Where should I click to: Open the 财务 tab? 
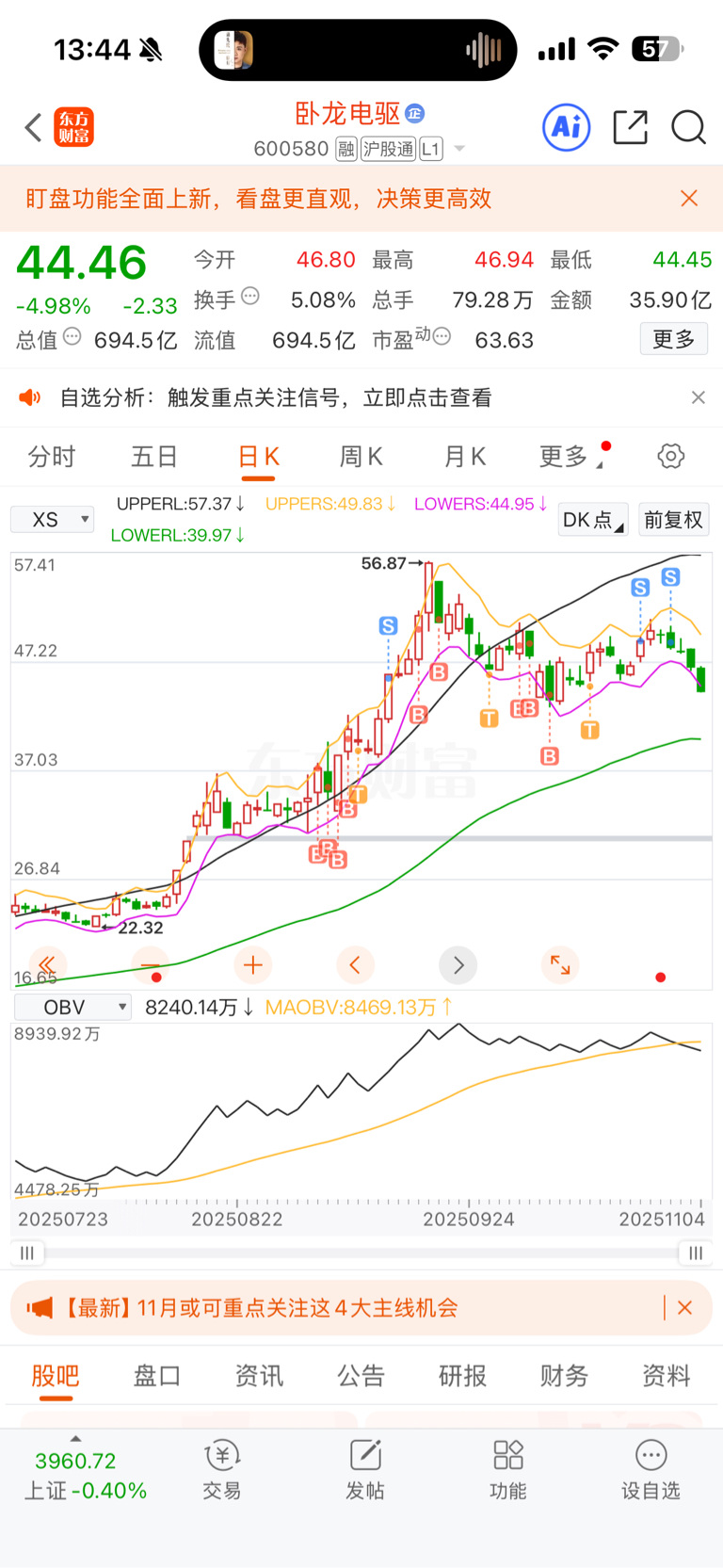click(x=564, y=1376)
